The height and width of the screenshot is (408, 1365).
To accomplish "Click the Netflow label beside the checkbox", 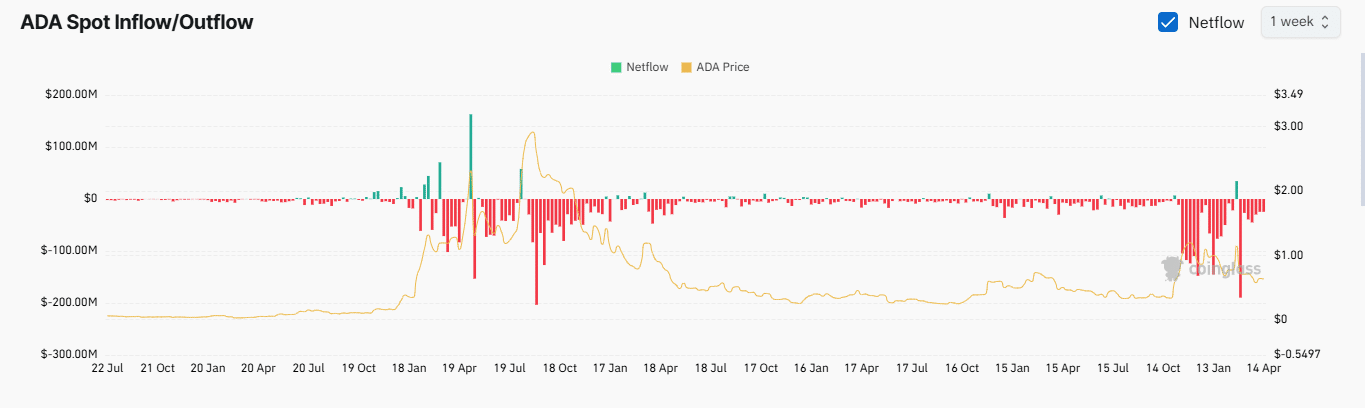I will (1216, 23).
